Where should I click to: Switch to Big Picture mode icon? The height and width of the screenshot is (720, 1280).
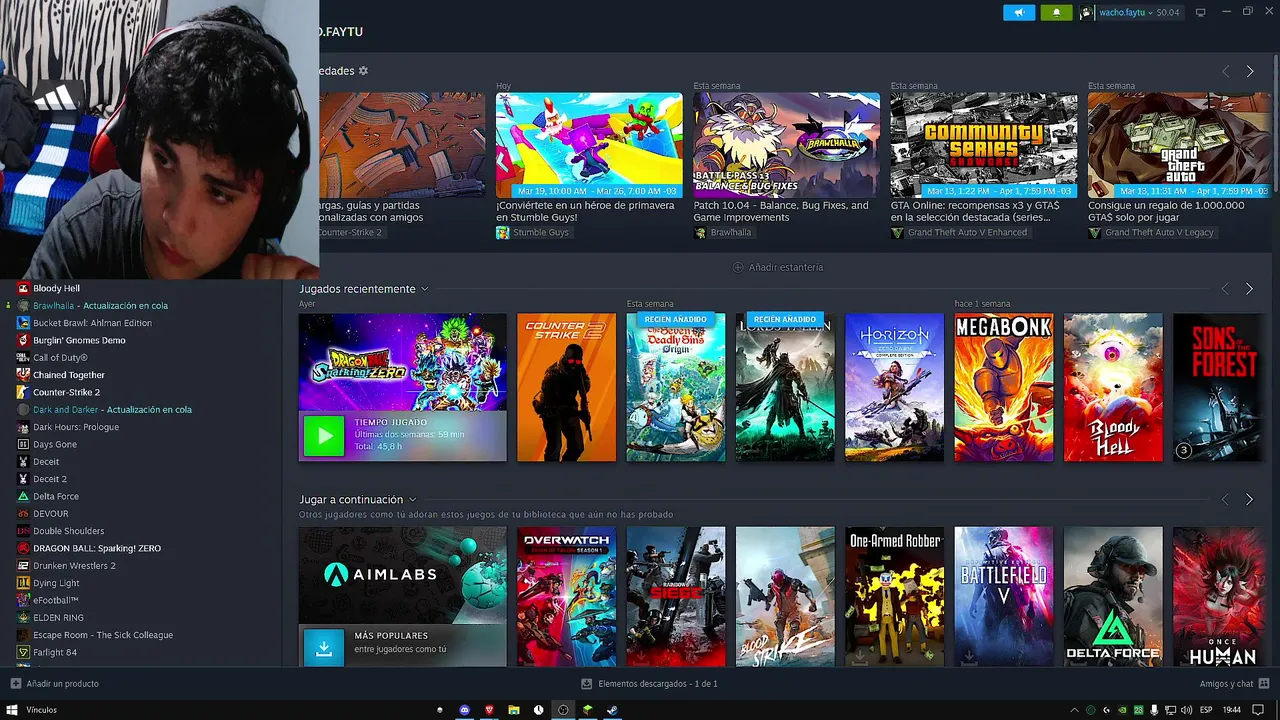tap(1201, 12)
